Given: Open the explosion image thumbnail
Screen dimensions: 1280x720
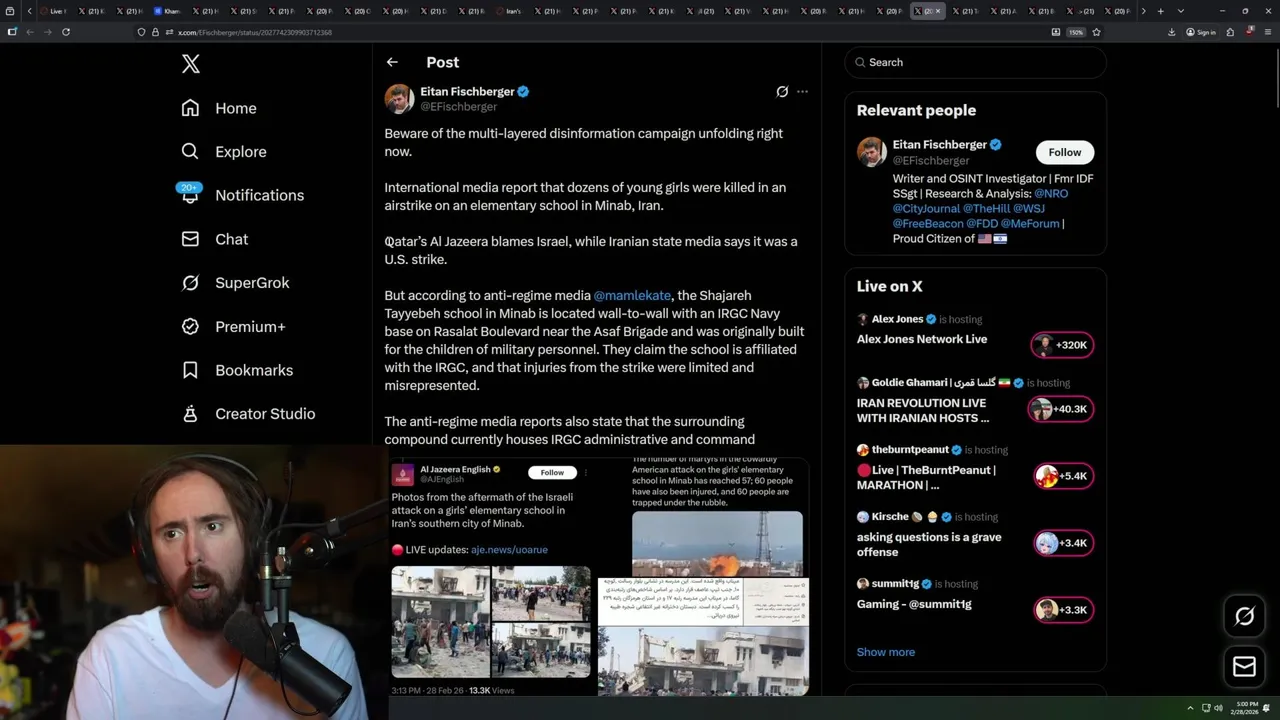Looking at the screenshot, I should pos(717,544).
